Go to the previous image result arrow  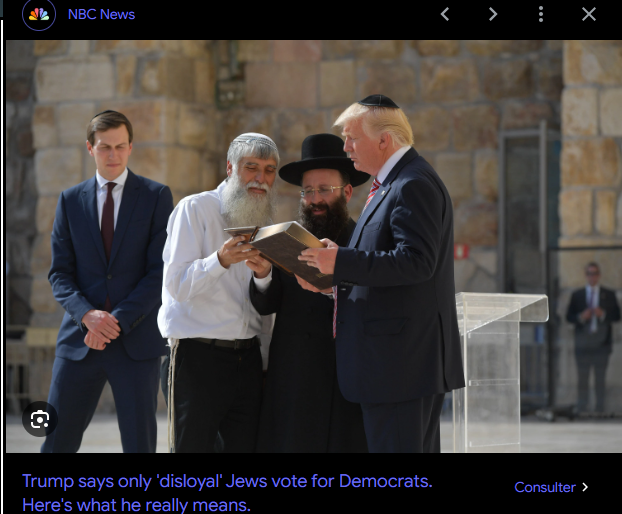coord(445,14)
